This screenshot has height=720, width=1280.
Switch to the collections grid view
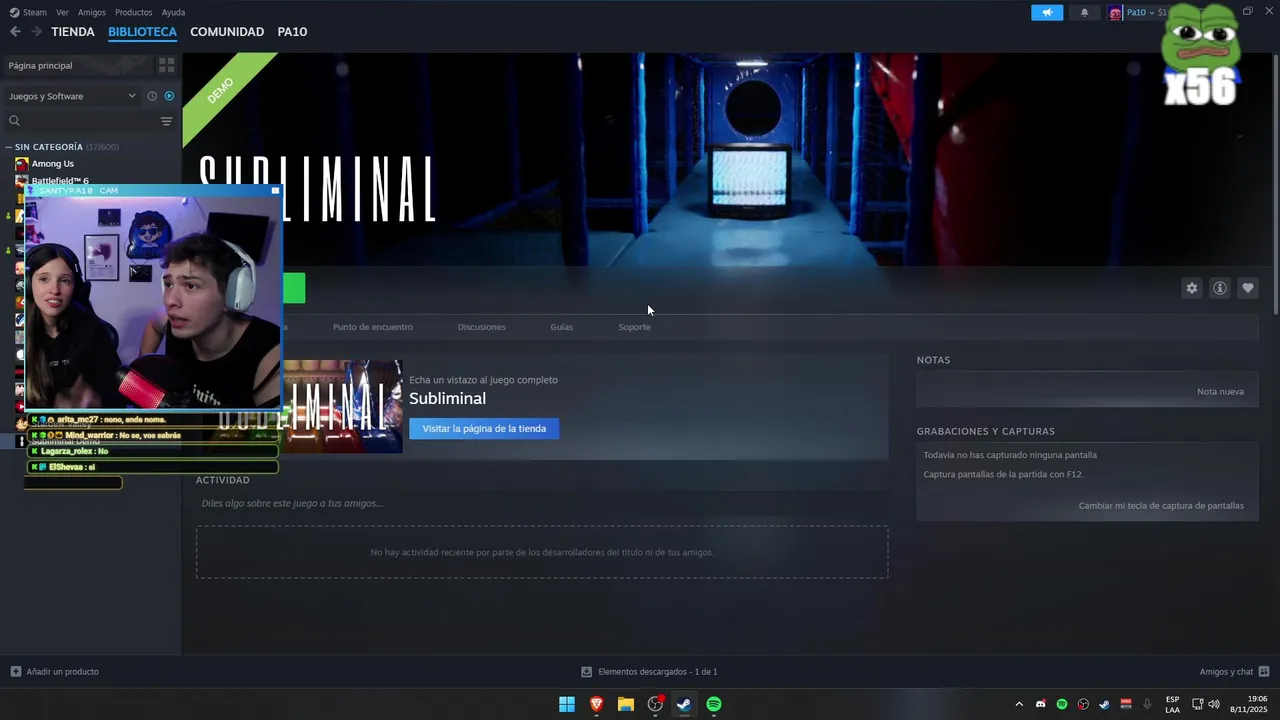point(166,65)
